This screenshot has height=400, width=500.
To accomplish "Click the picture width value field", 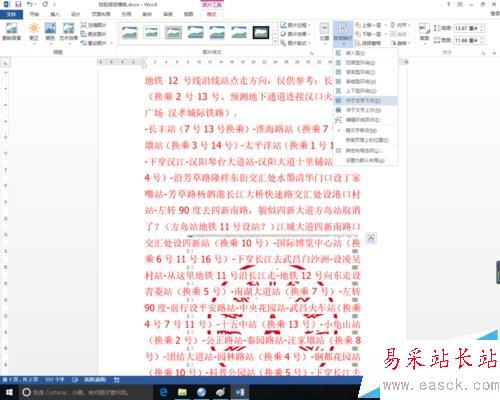I will tap(467, 40).
